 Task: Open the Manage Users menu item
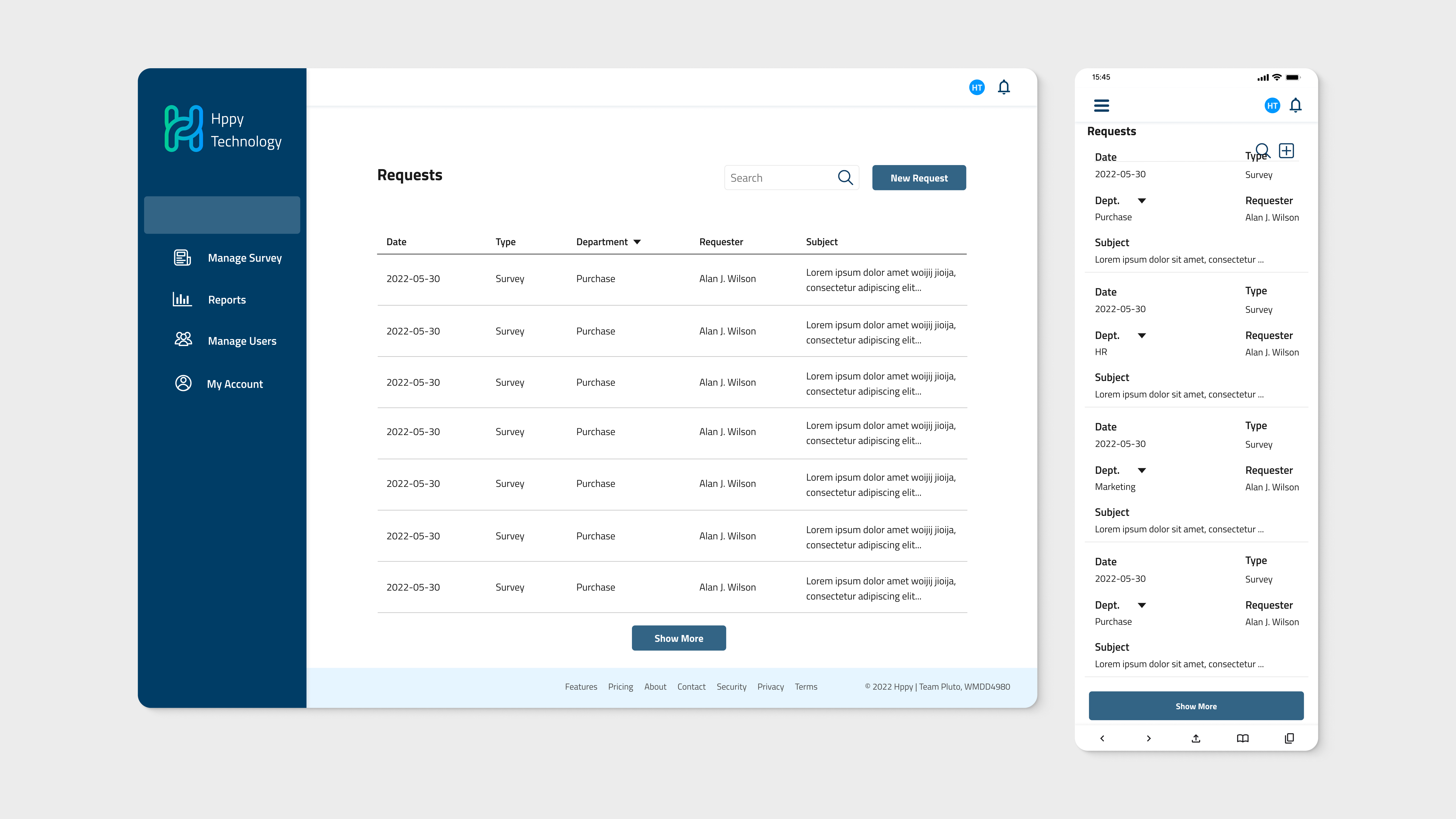pyautogui.click(x=242, y=341)
